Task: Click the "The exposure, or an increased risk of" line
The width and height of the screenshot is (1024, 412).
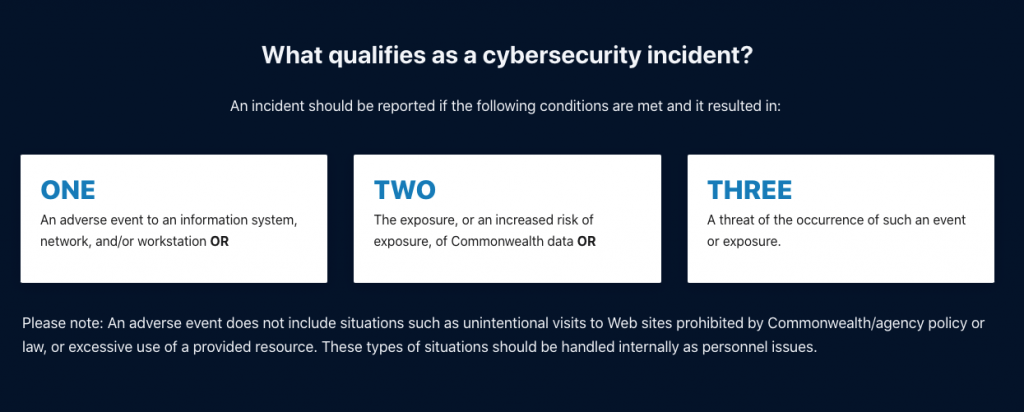Action: click(x=484, y=220)
